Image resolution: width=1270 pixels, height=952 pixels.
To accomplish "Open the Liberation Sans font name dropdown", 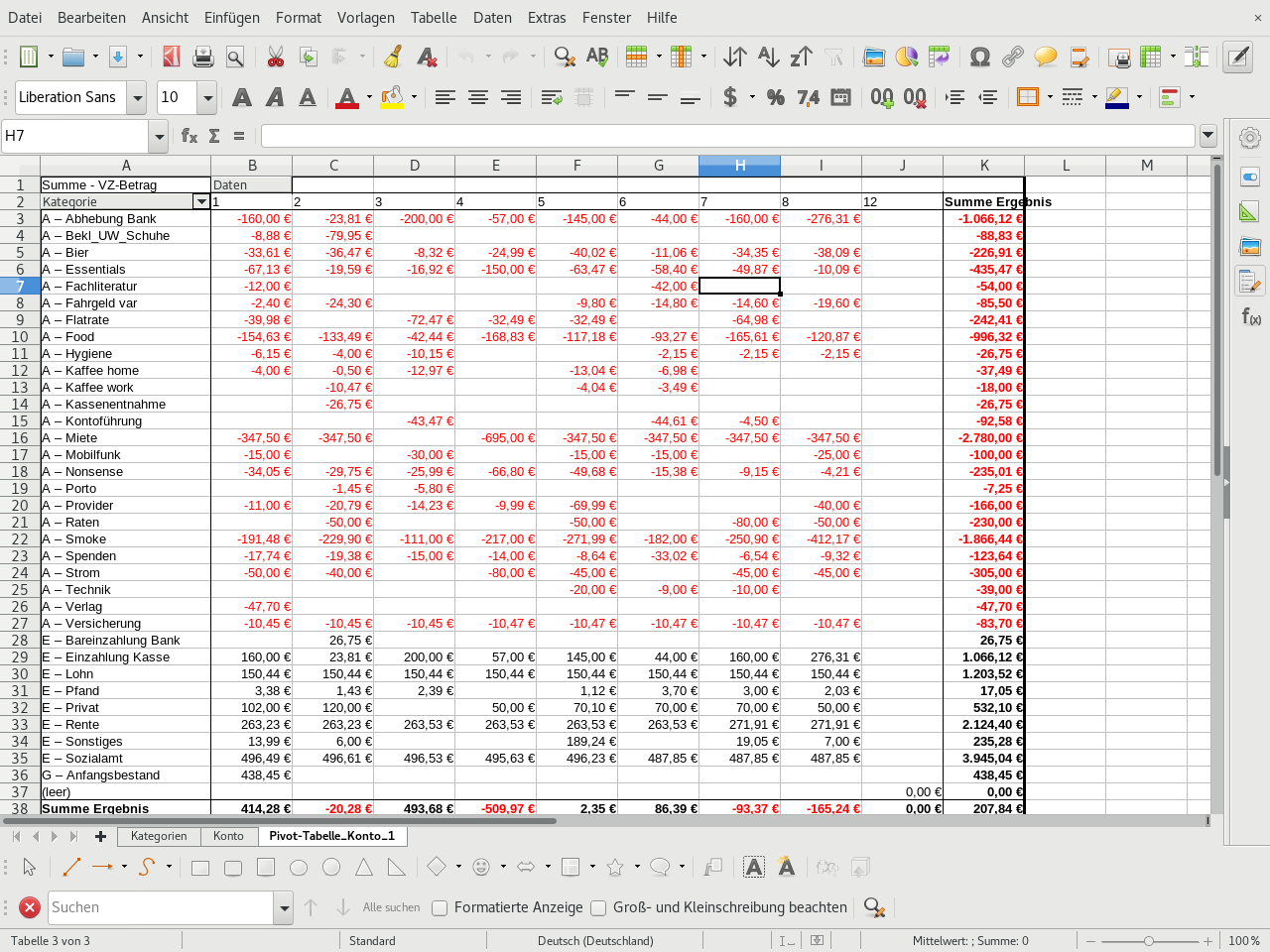I will [x=137, y=97].
